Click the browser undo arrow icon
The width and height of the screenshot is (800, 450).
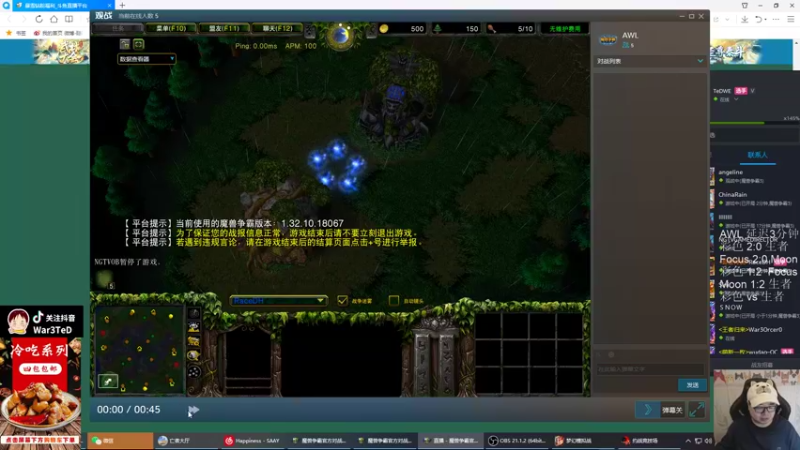759,19
